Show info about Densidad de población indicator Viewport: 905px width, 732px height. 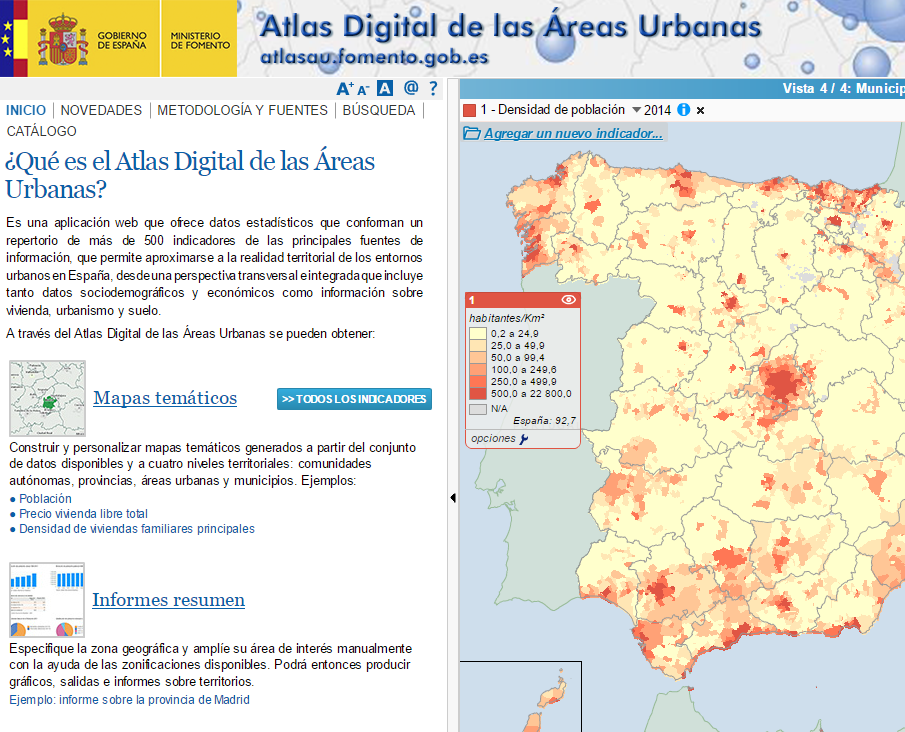point(683,110)
